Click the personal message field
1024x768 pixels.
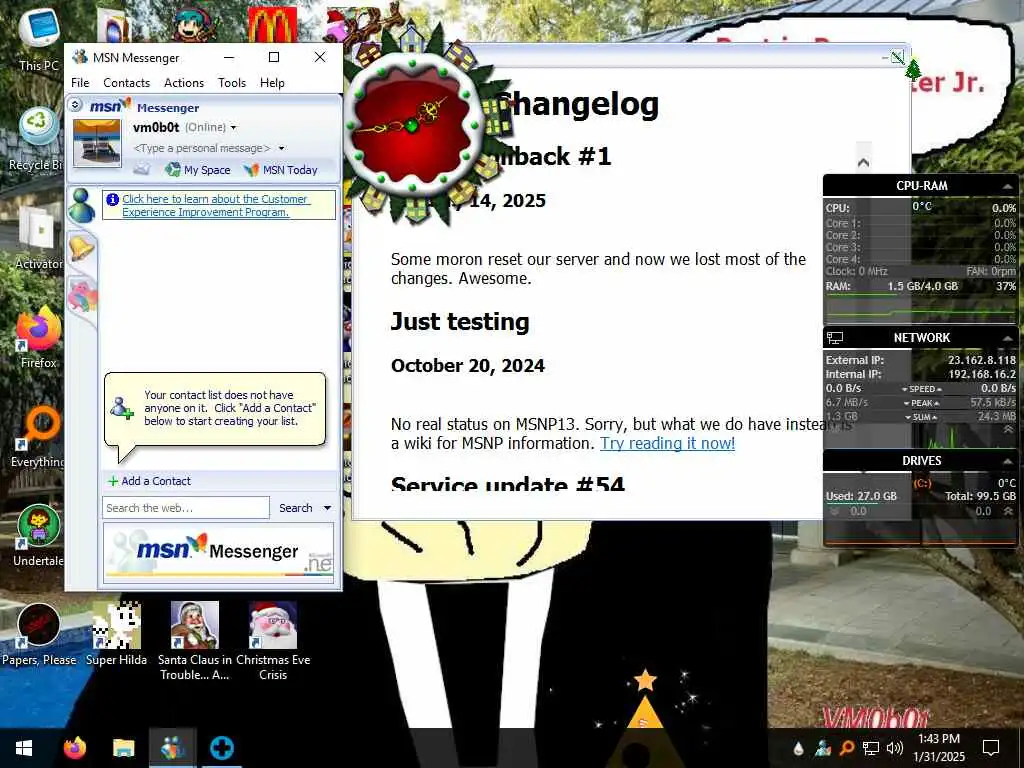[202, 148]
